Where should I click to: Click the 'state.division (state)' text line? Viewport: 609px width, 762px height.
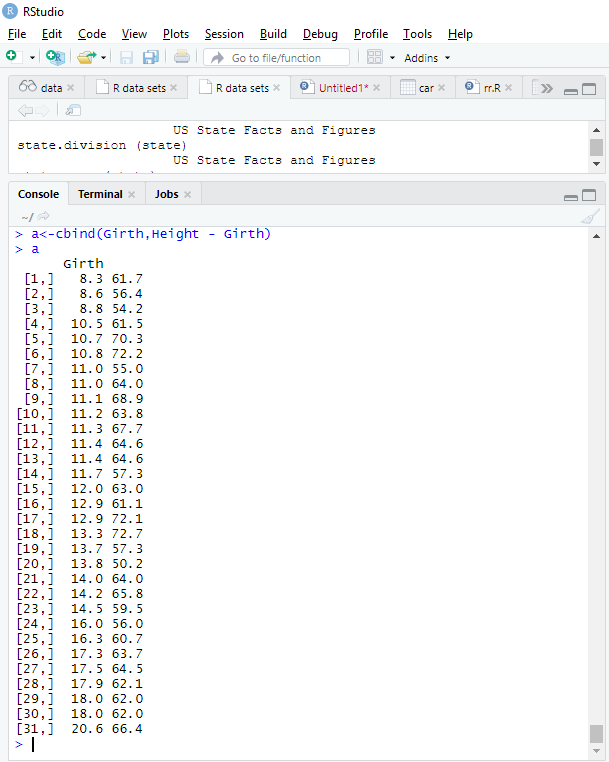(102, 145)
